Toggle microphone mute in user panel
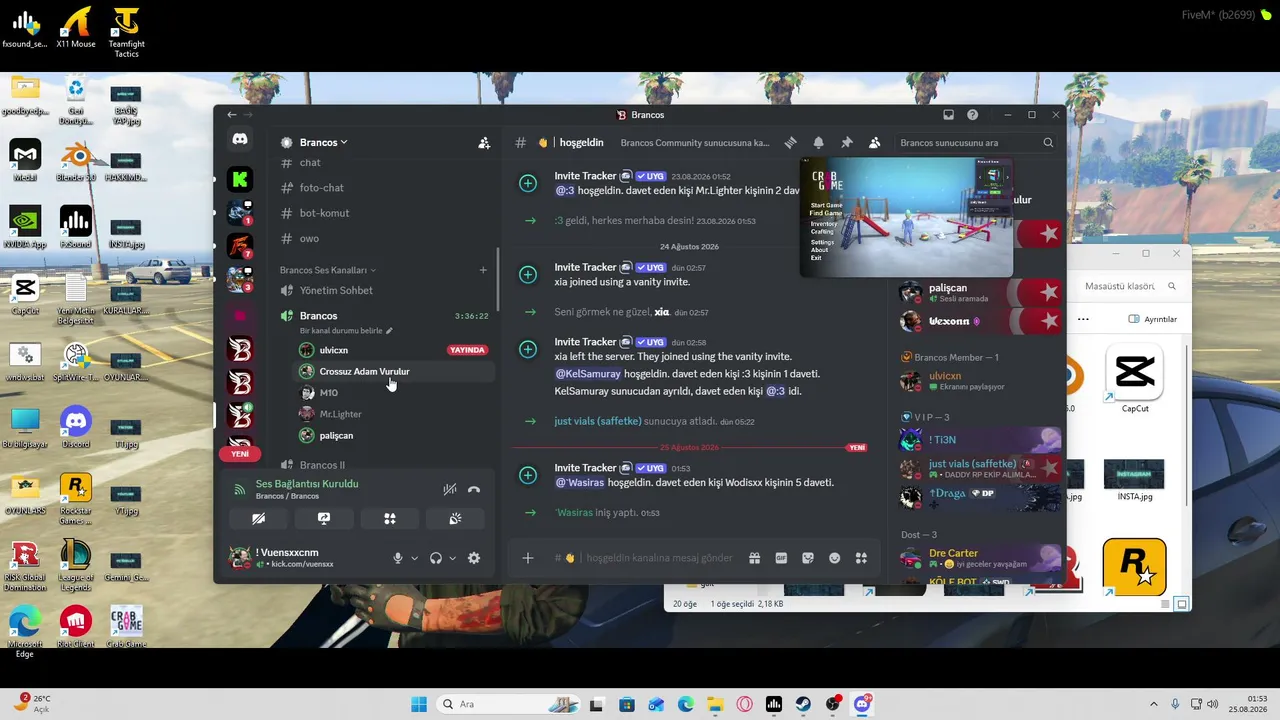This screenshot has width=1280, height=720. tap(398, 558)
